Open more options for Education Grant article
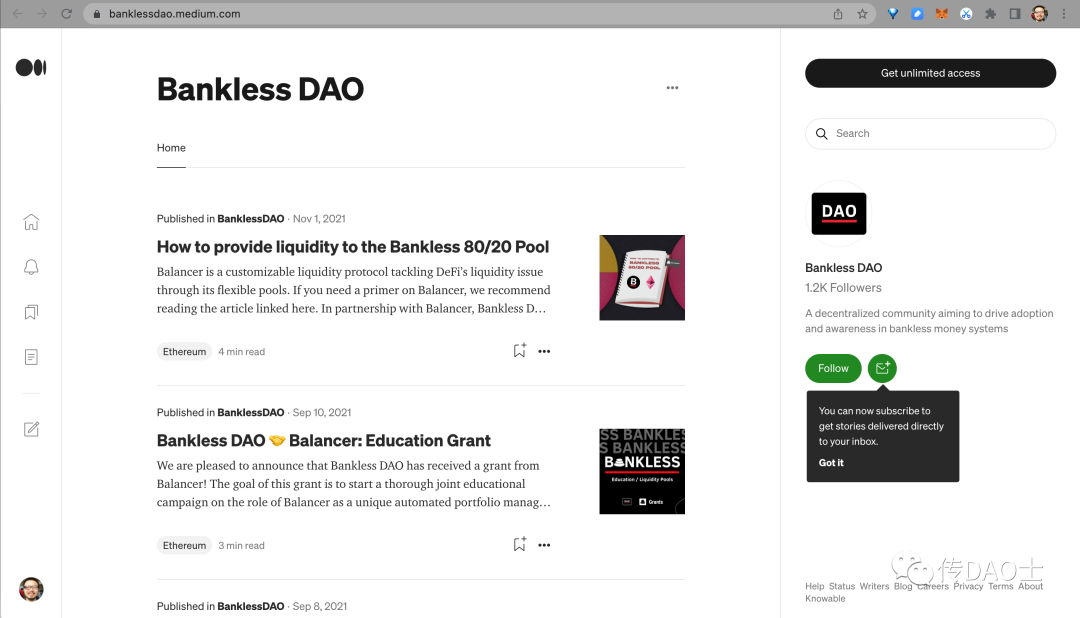 coord(544,545)
